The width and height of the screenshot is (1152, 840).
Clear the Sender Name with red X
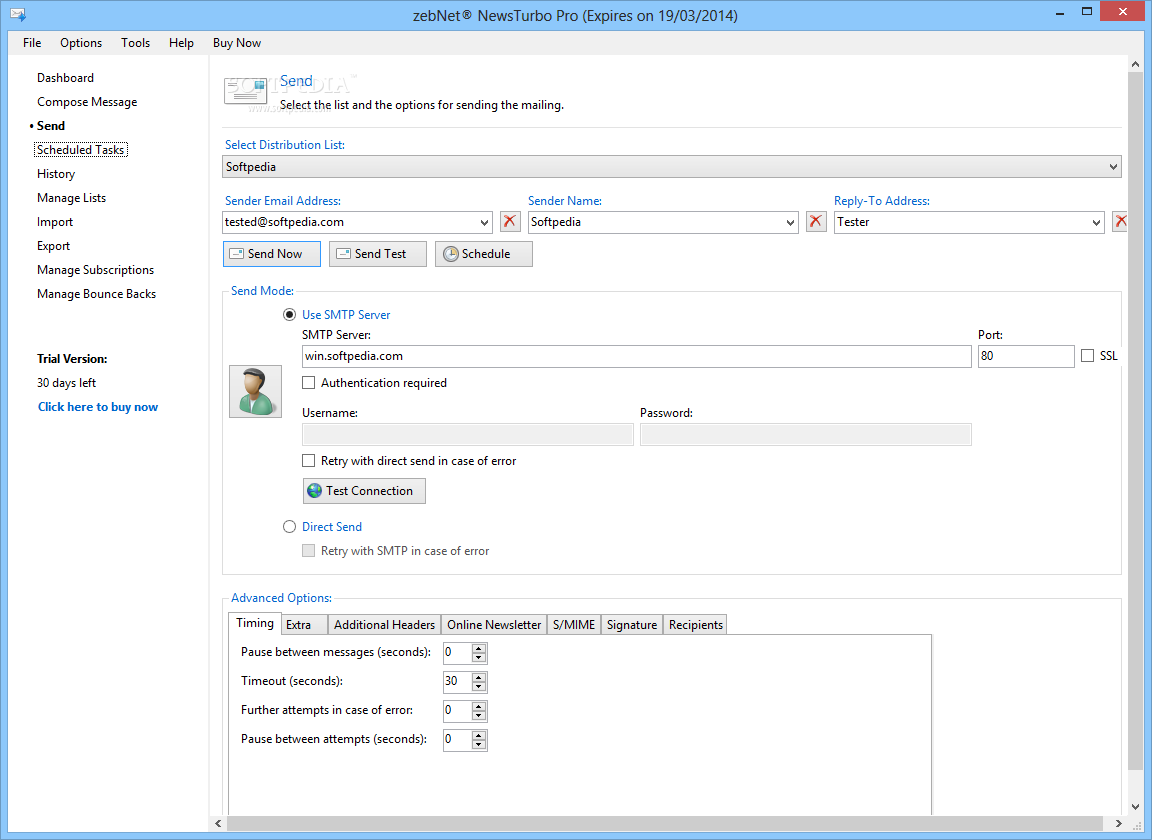(816, 221)
